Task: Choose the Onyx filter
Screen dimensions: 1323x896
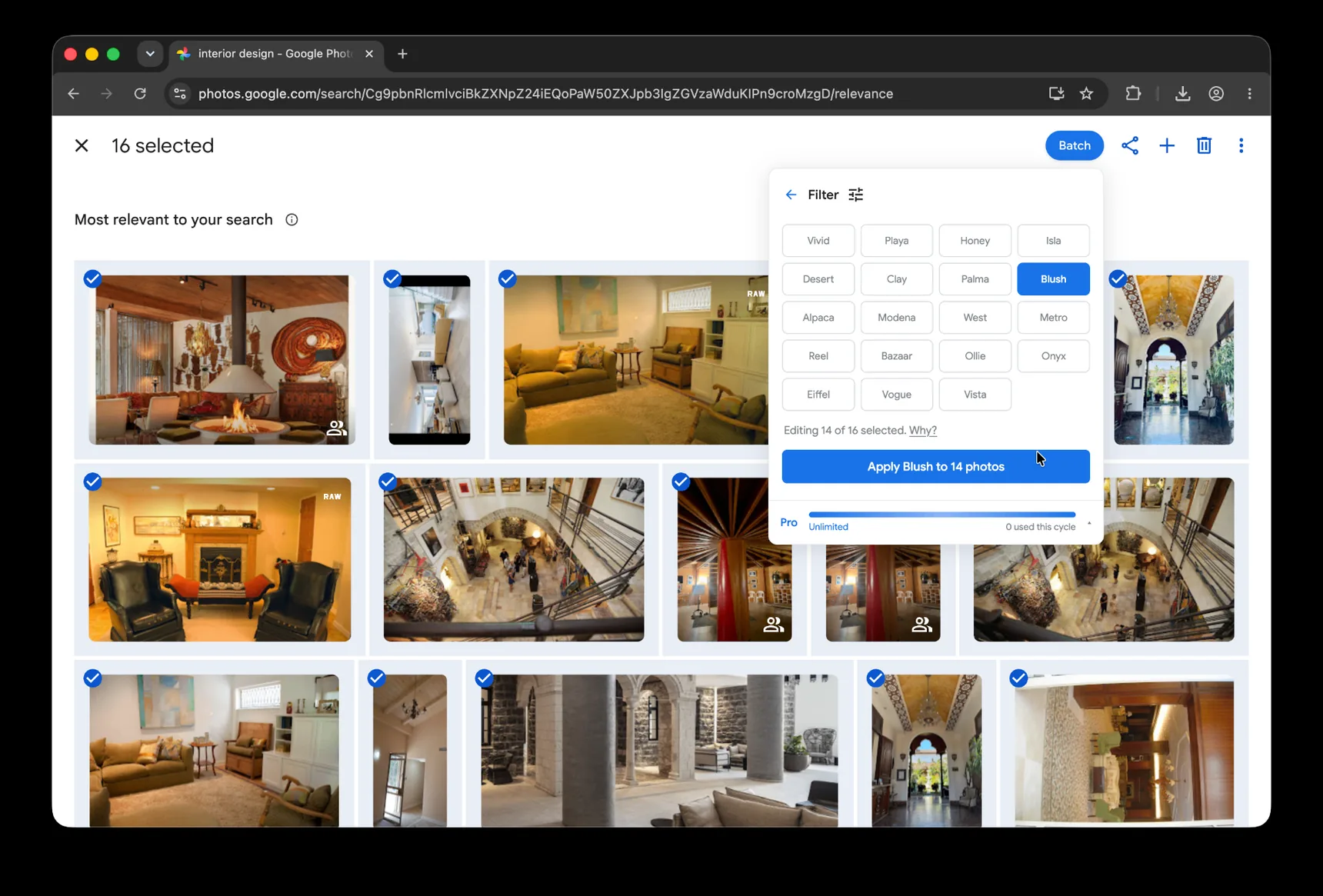Action: pyautogui.click(x=1054, y=356)
